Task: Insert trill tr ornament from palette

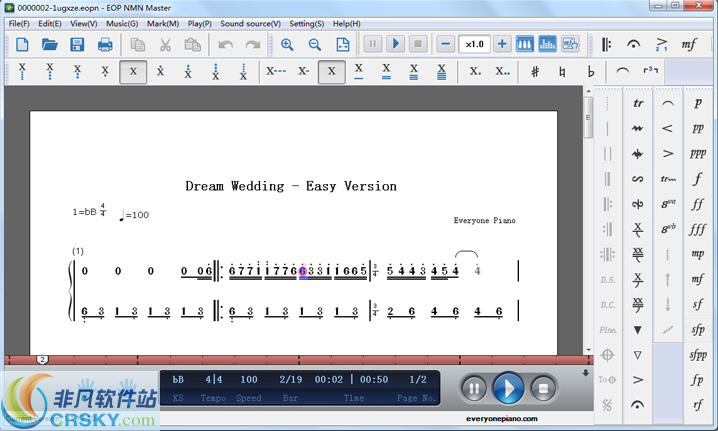Action: tap(637, 104)
